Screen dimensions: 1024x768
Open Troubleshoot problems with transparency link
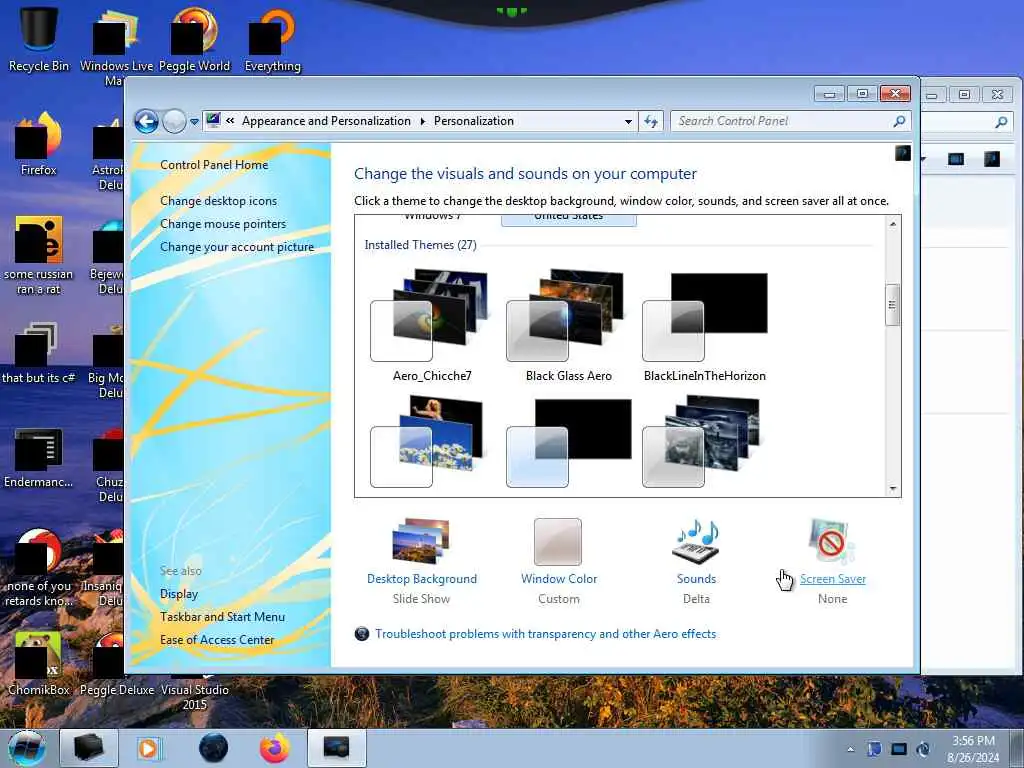point(545,633)
